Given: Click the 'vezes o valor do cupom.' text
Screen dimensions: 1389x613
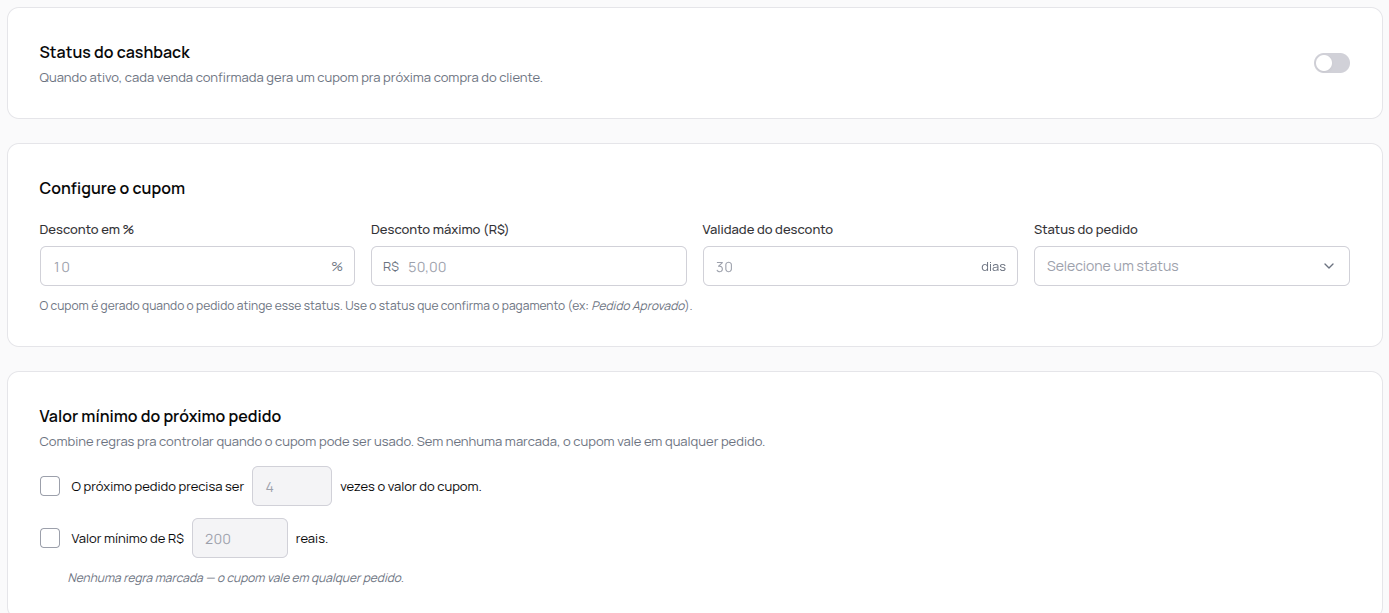Looking at the screenshot, I should coord(411,487).
